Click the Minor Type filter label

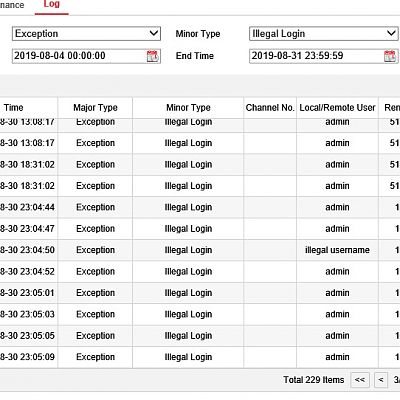198,34
